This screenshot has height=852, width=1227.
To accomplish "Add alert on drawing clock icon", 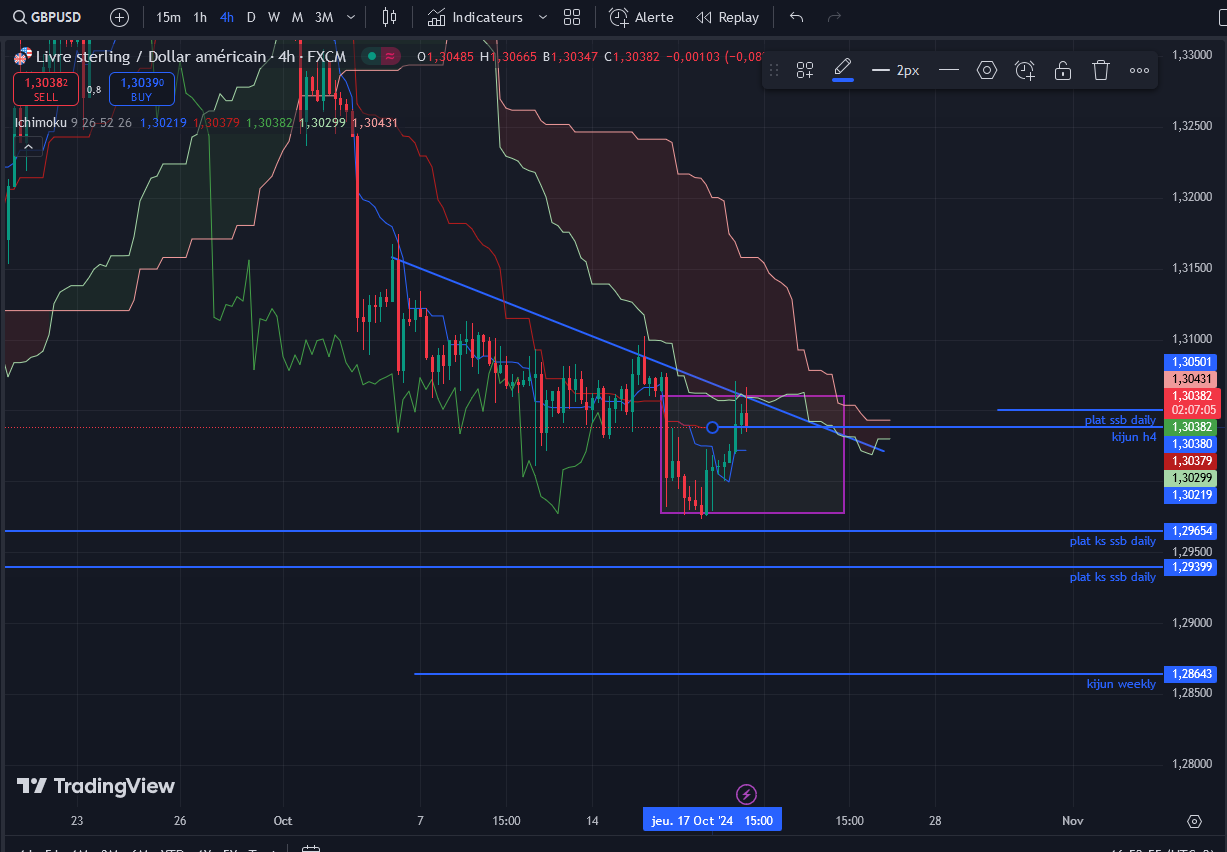I will [x=1025, y=70].
